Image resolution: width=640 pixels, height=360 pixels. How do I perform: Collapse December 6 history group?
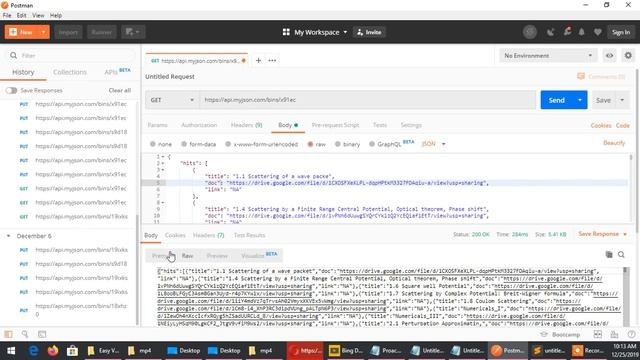[8, 236]
